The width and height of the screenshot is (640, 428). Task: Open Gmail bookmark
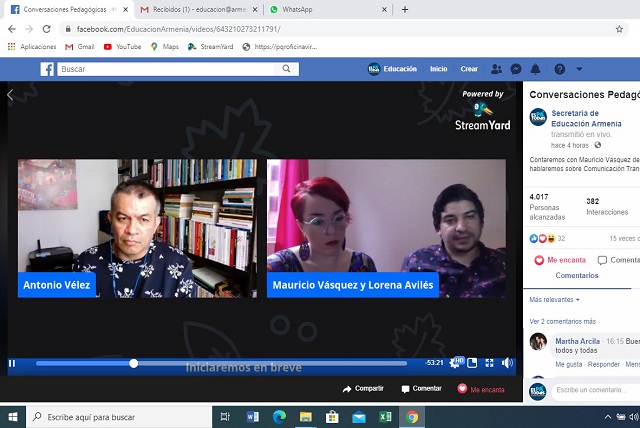coord(80,47)
